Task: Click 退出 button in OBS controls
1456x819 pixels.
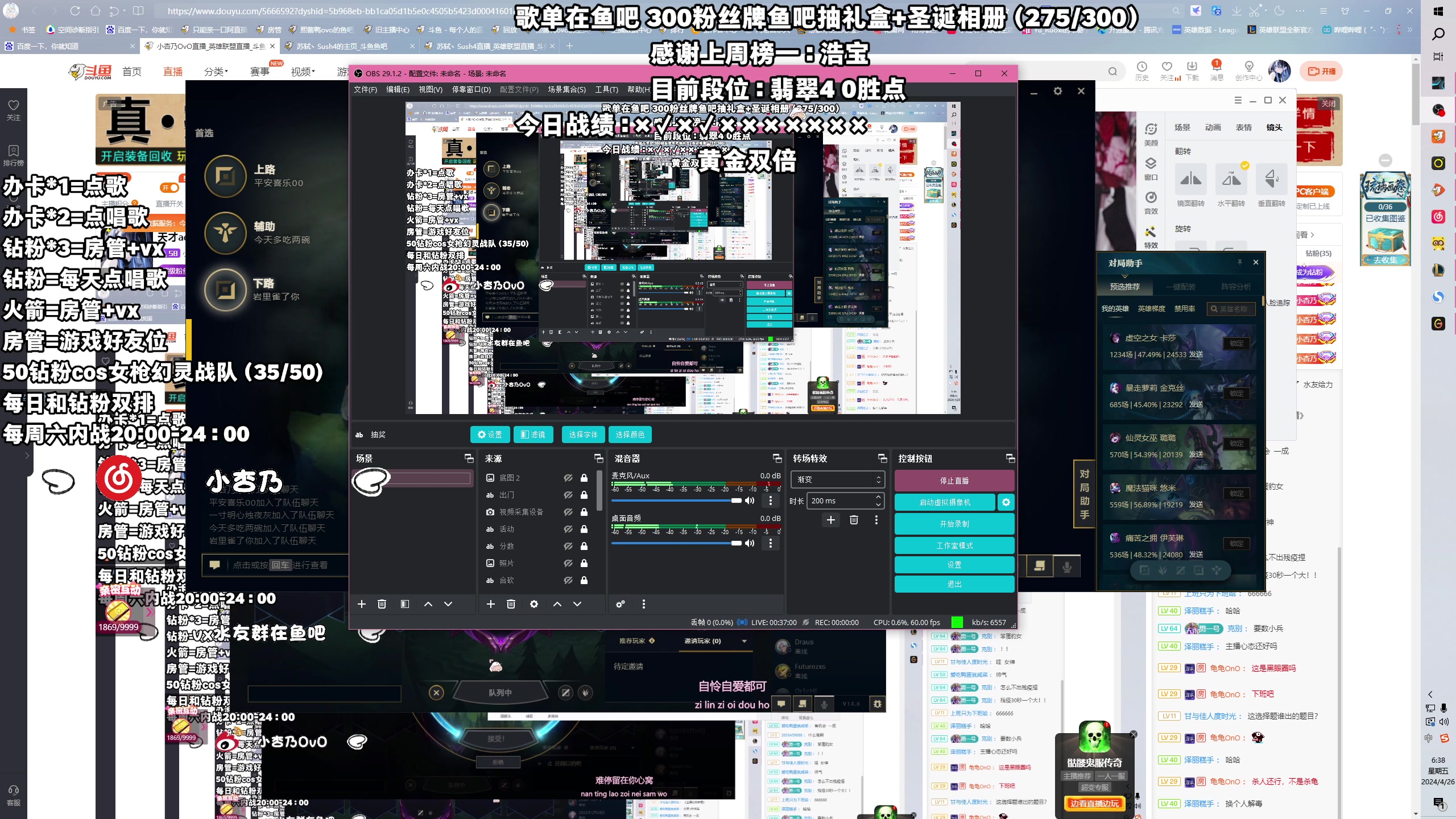Action: [954, 584]
